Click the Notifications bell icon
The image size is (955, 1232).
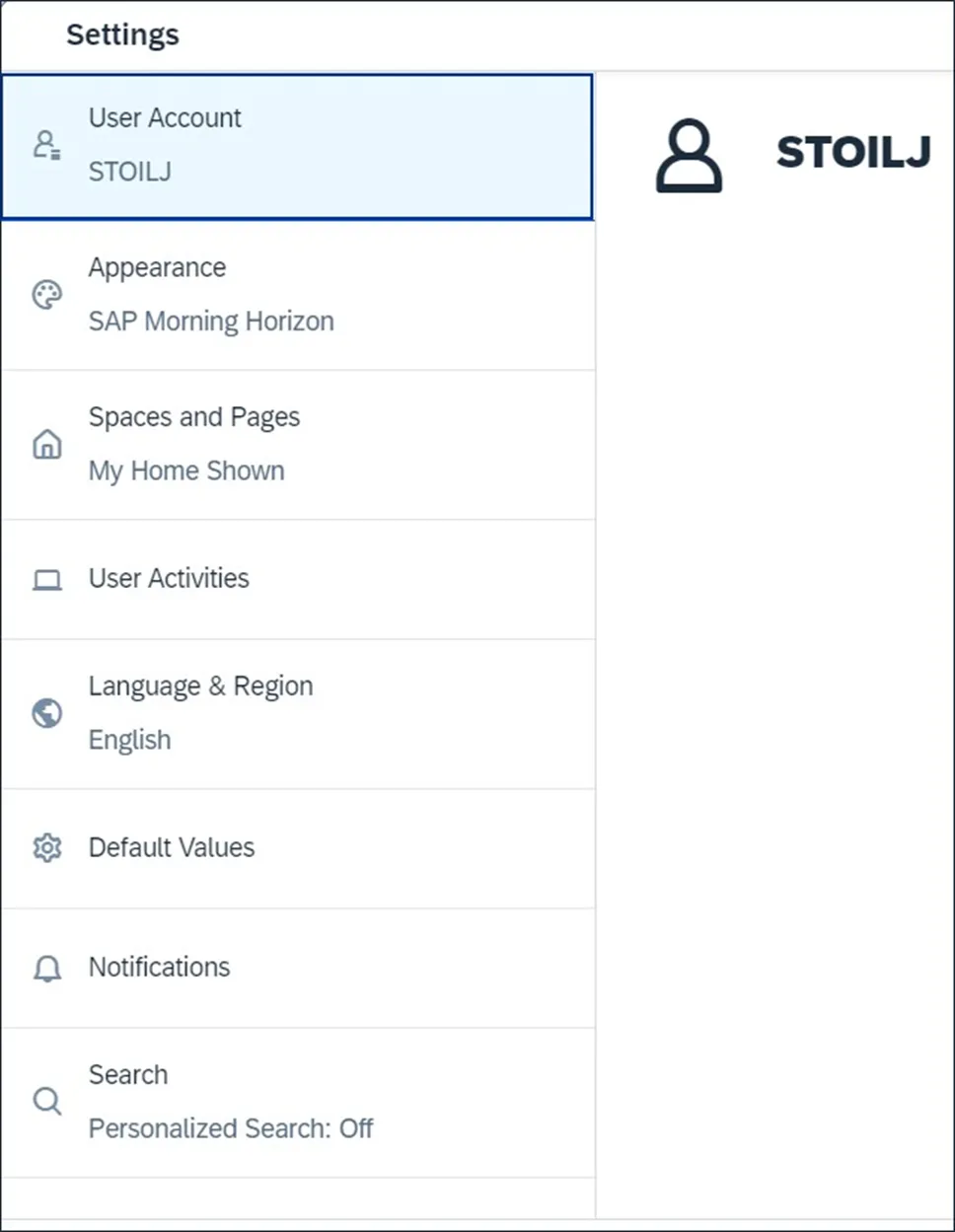point(46,968)
